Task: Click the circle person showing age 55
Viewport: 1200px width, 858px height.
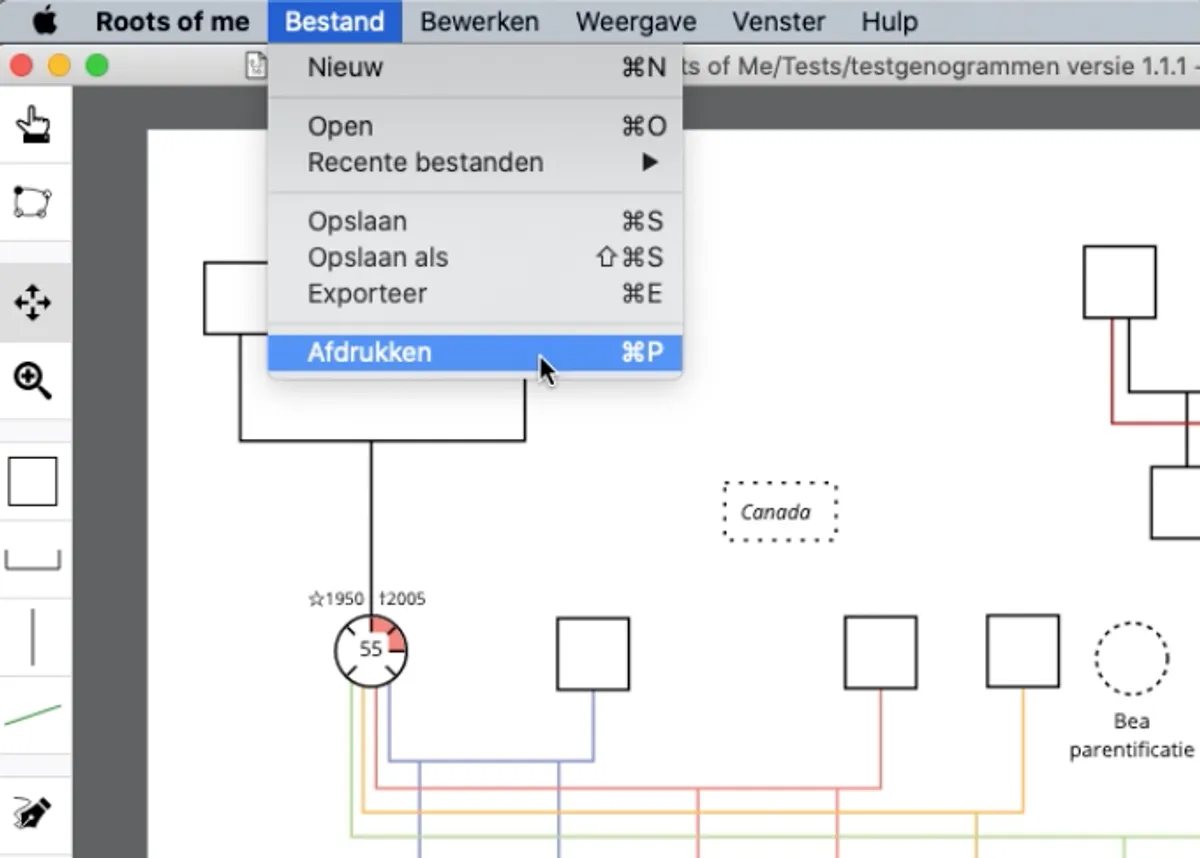Action: (371, 650)
